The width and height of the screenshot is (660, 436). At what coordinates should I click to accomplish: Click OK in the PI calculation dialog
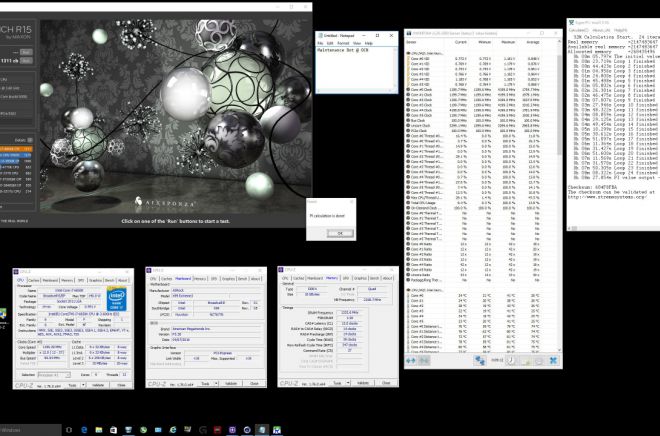click(338, 233)
